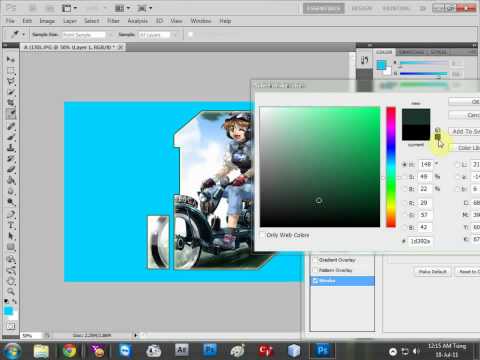
Task: Open the Sample Size dropdown
Action: (87, 35)
